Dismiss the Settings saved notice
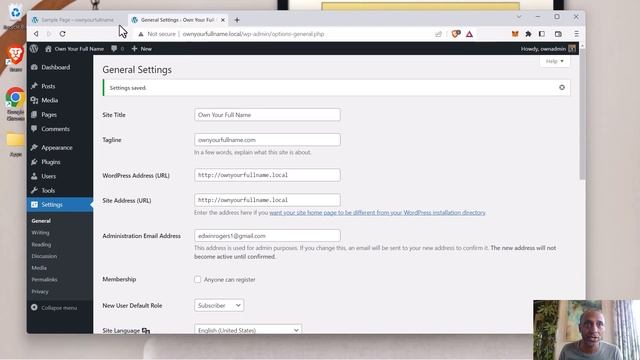The height and width of the screenshot is (360, 640). click(x=562, y=87)
